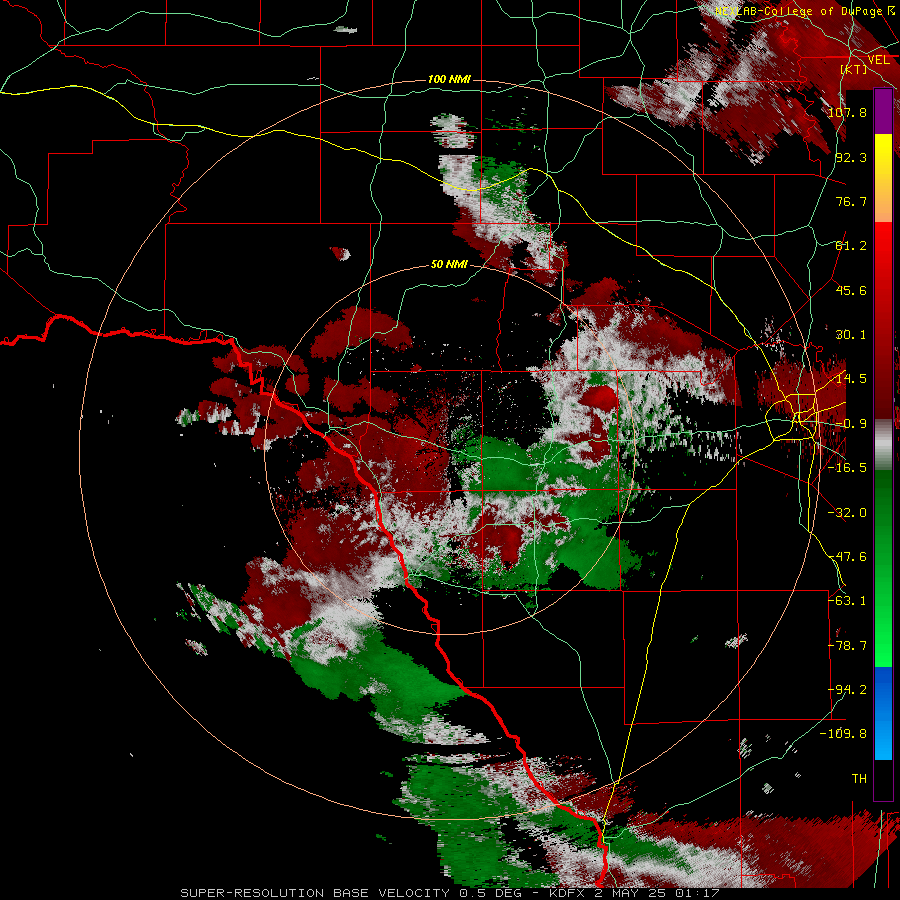900x900 pixels.
Task: Click the -63.1 value on velocity scale
Action: click(847, 601)
